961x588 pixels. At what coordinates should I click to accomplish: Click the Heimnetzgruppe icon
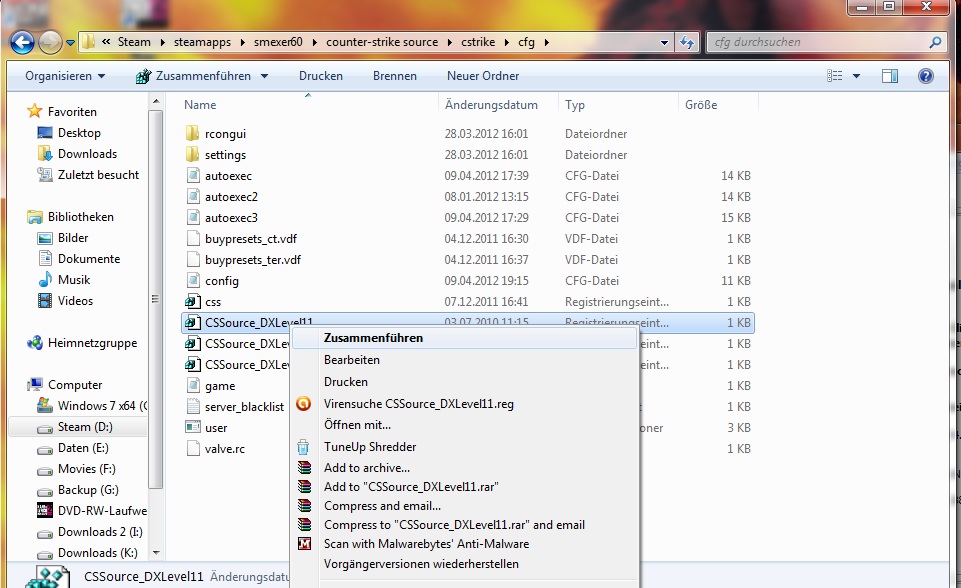point(34,343)
